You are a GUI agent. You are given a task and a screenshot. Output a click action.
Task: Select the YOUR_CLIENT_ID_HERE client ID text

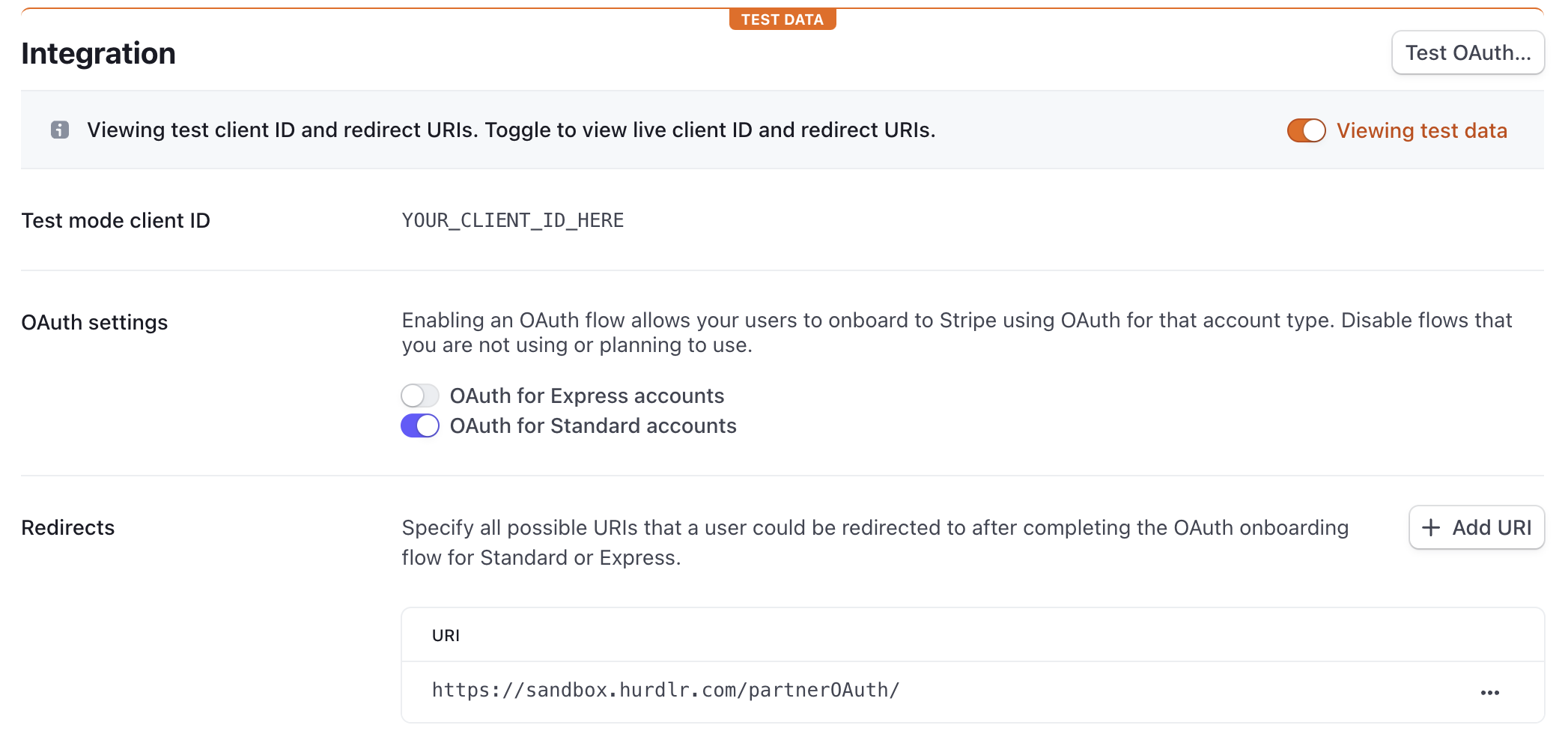513,220
